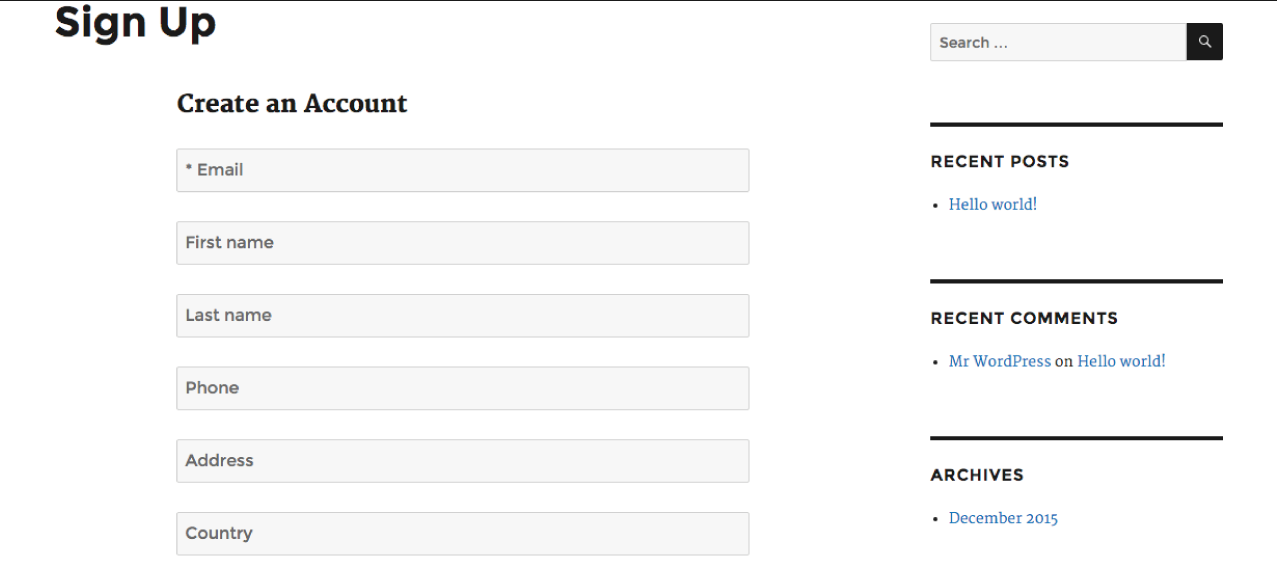This screenshot has height=561, width=1277.
Task: Click into the Phone field
Action: pos(462,388)
